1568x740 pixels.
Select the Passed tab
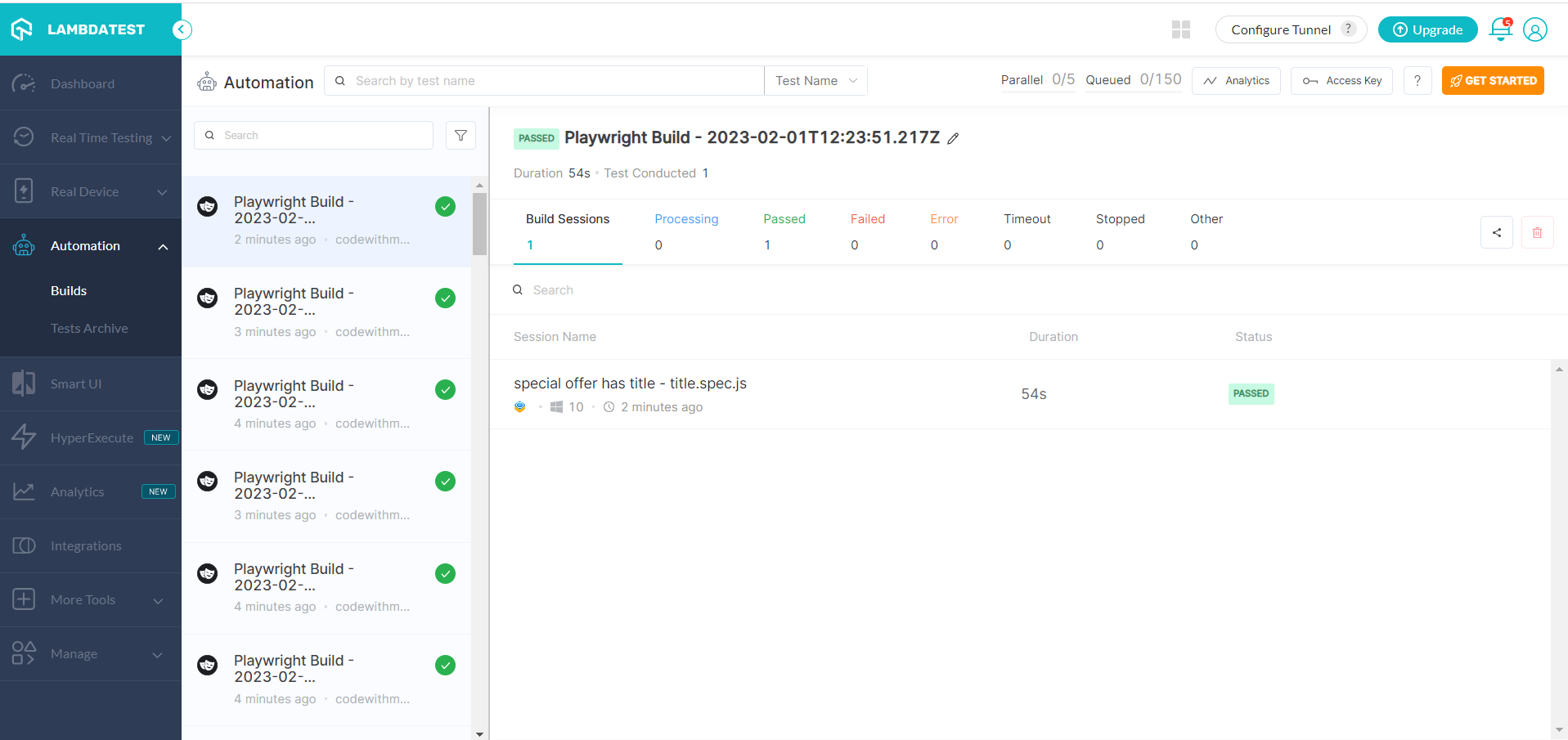pyautogui.click(x=784, y=231)
